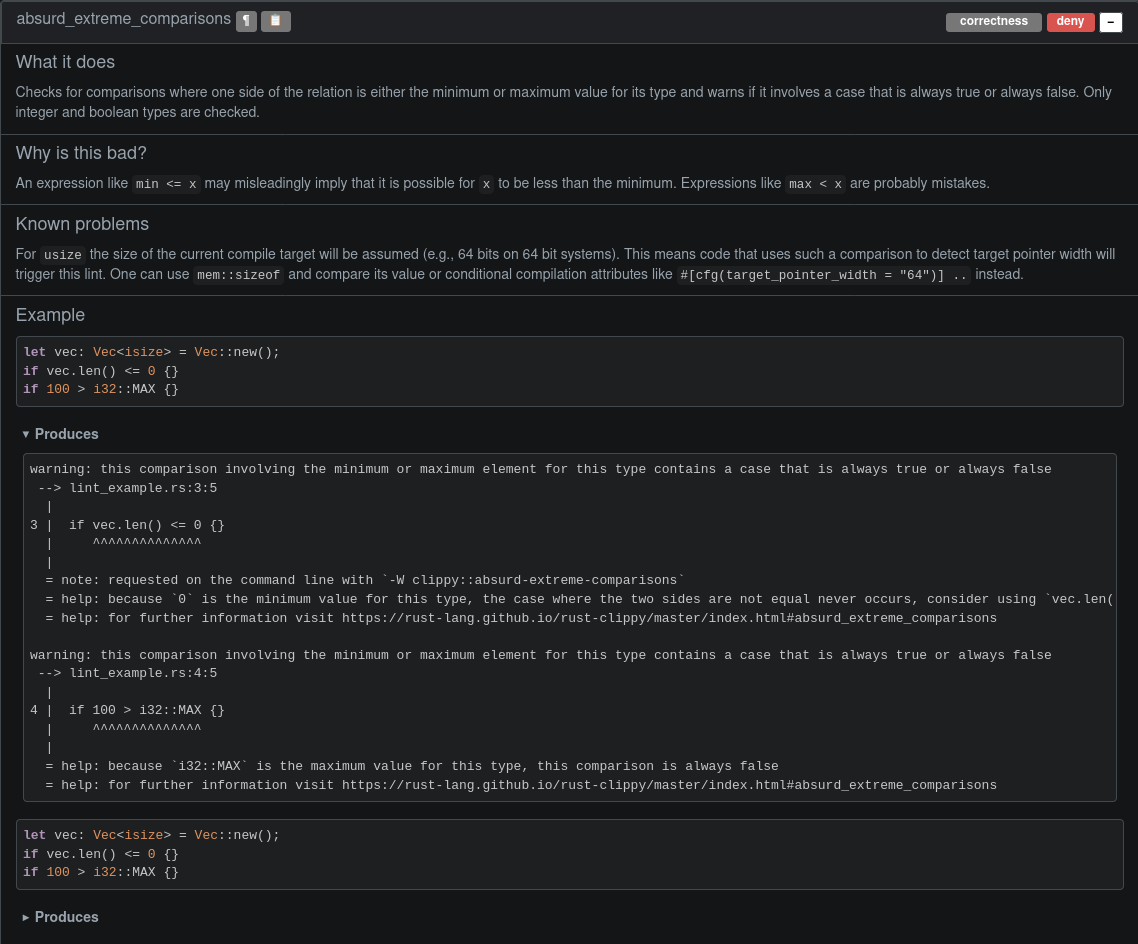Click the 'Known problems' heading
This screenshot has height=944, width=1138.
[82, 224]
